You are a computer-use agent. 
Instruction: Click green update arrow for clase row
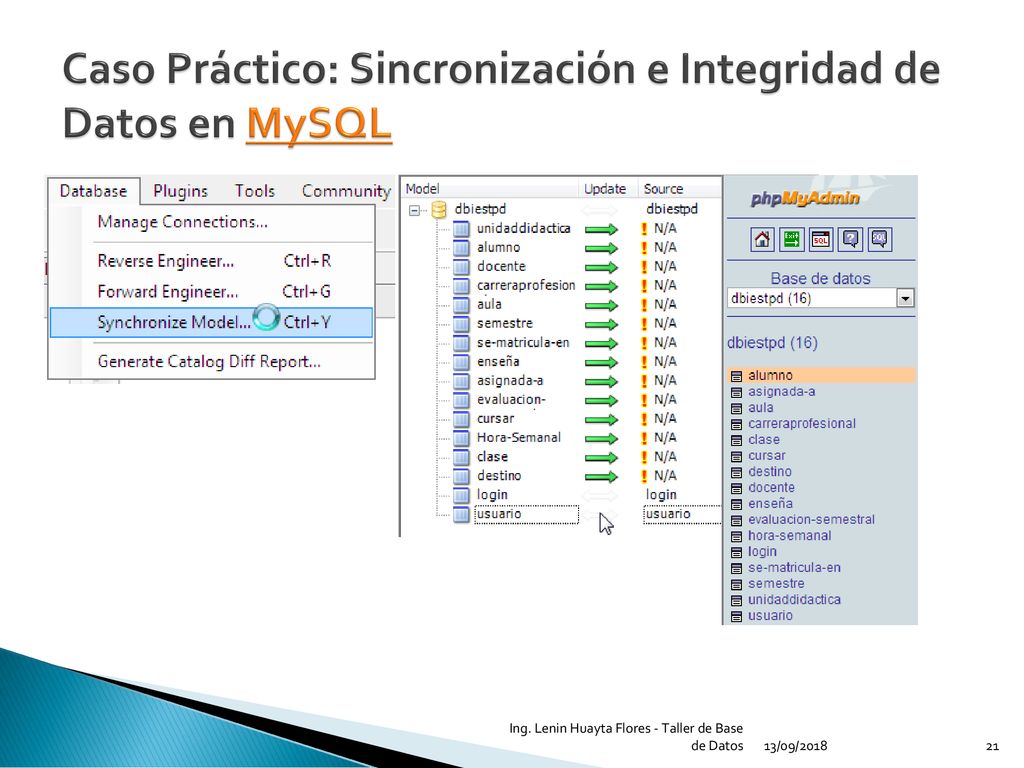point(601,457)
